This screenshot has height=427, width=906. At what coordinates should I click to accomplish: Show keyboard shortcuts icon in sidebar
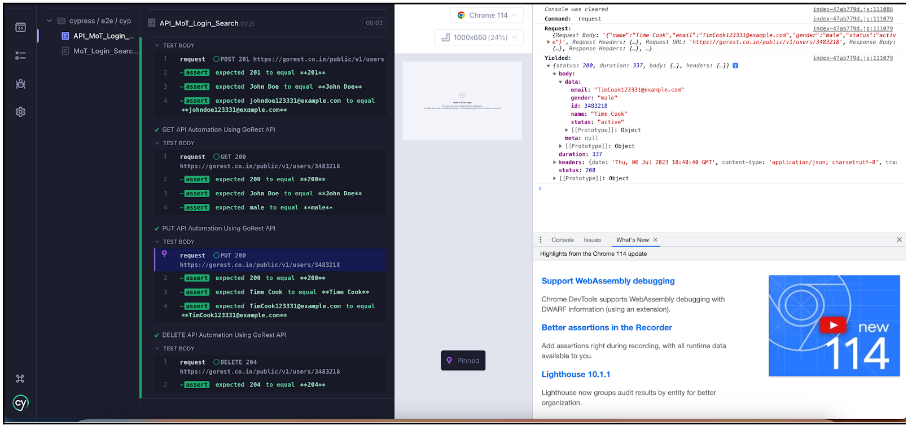pos(20,378)
